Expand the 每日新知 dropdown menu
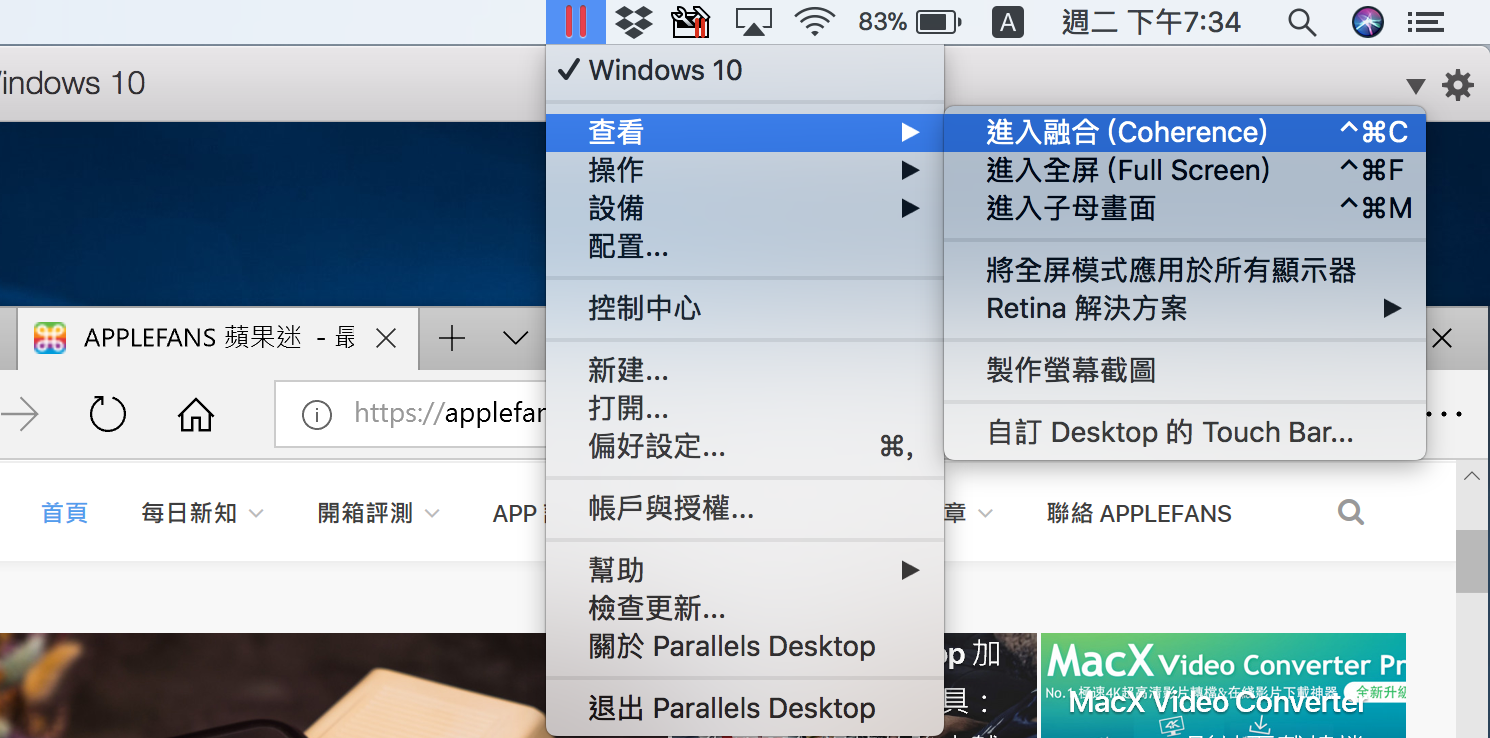 point(202,513)
